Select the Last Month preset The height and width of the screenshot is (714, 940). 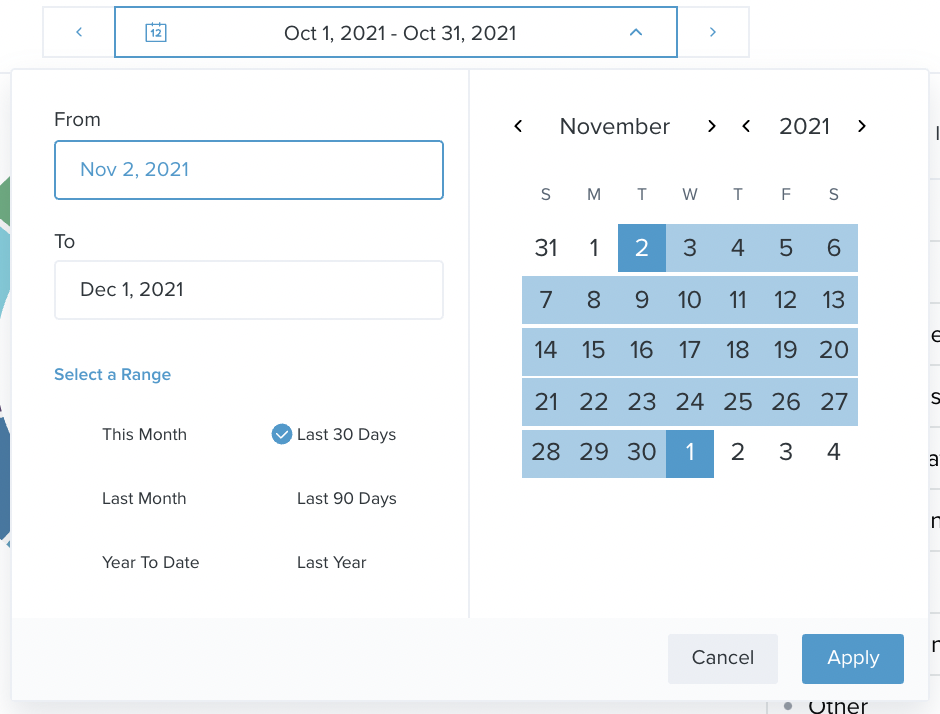point(144,498)
